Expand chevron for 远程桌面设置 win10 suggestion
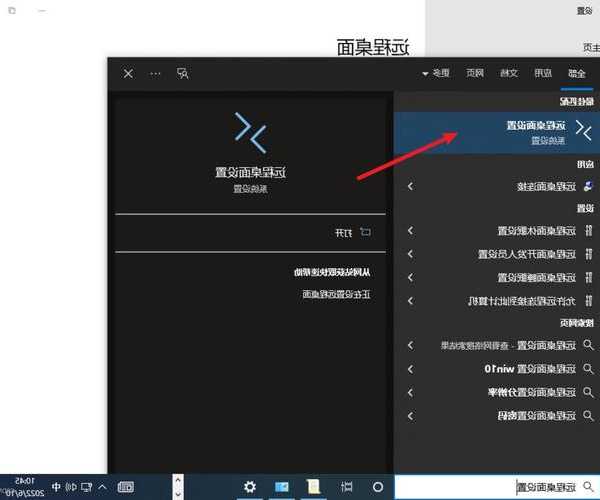600x500 pixels. [410, 369]
